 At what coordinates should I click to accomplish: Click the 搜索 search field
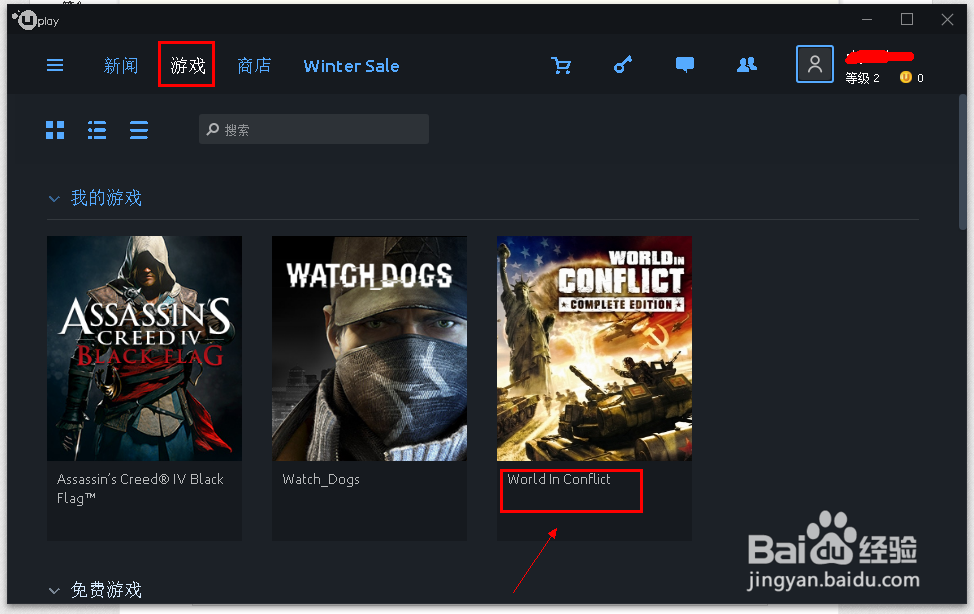pos(314,129)
